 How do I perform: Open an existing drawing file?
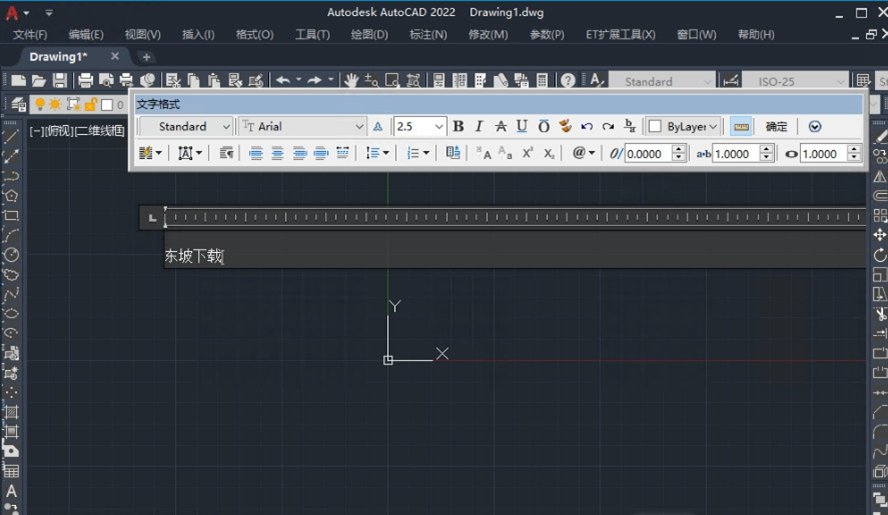[39, 80]
